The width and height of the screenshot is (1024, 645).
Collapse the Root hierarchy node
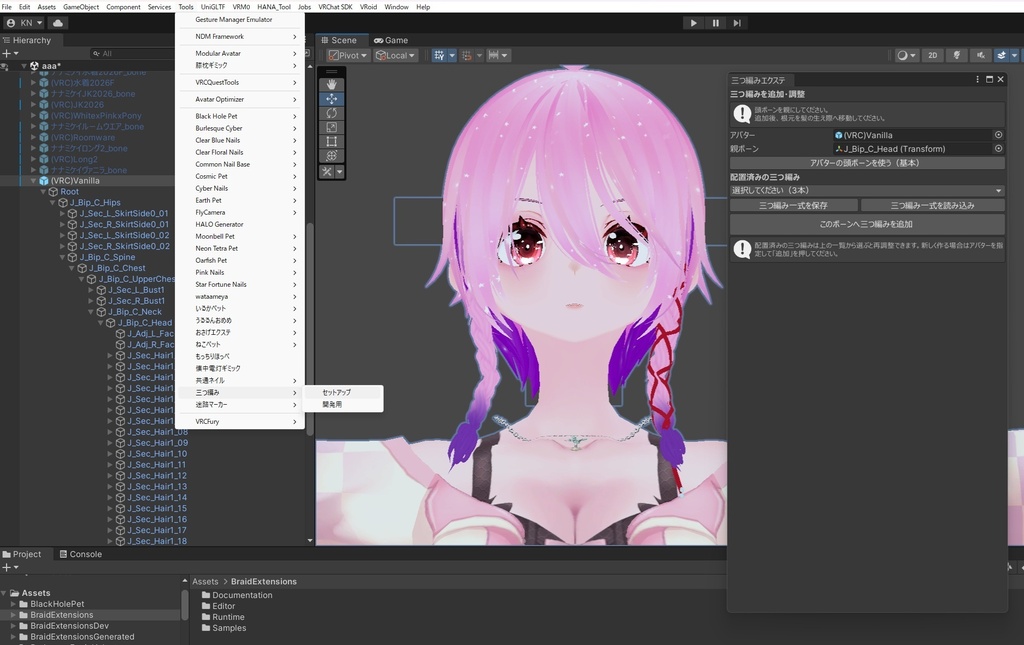43,192
